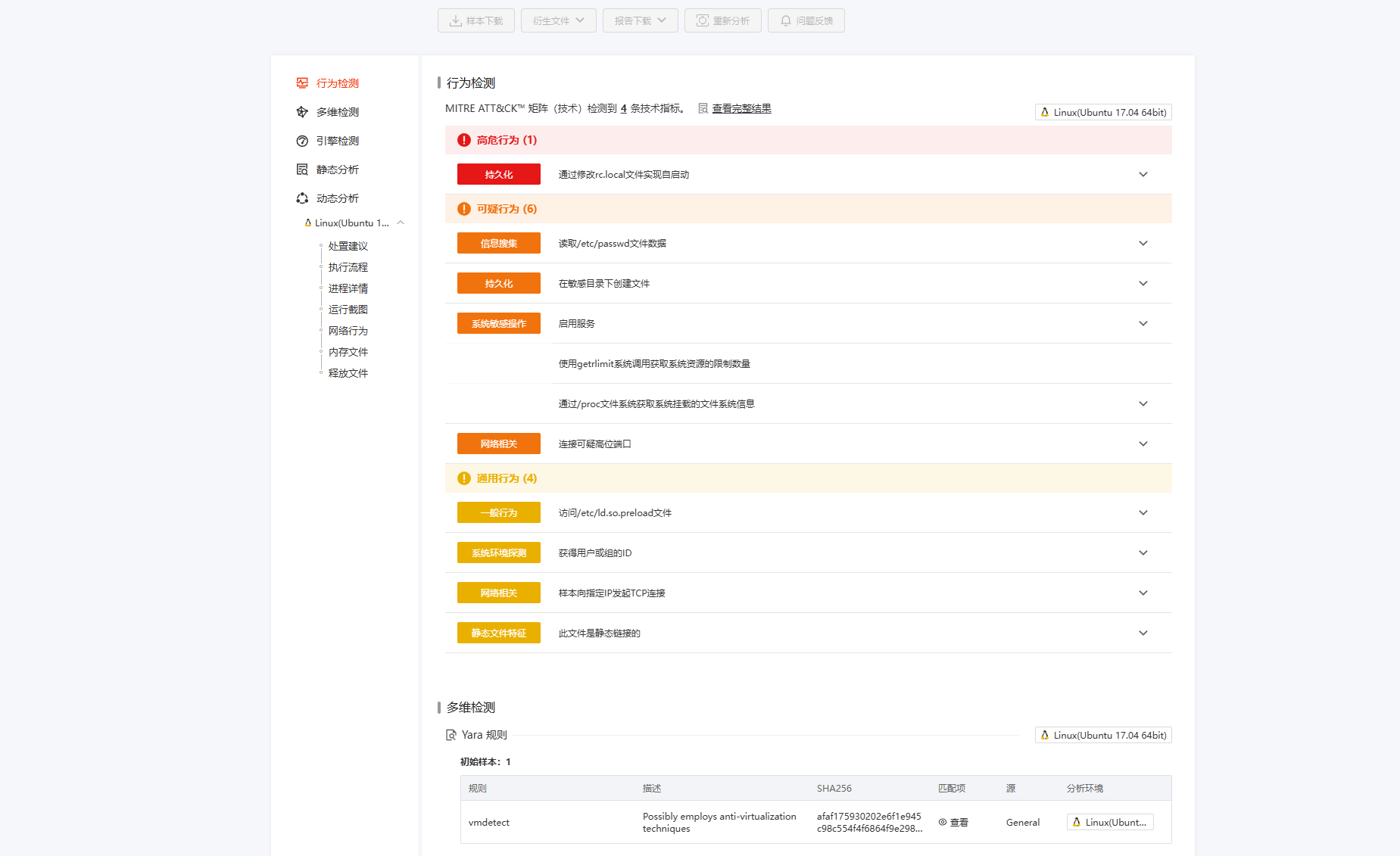Image resolution: width=1400 pixels, height=856 pixels.
Task: Click the Yara 规则 document icon
Action: [451, 735]
